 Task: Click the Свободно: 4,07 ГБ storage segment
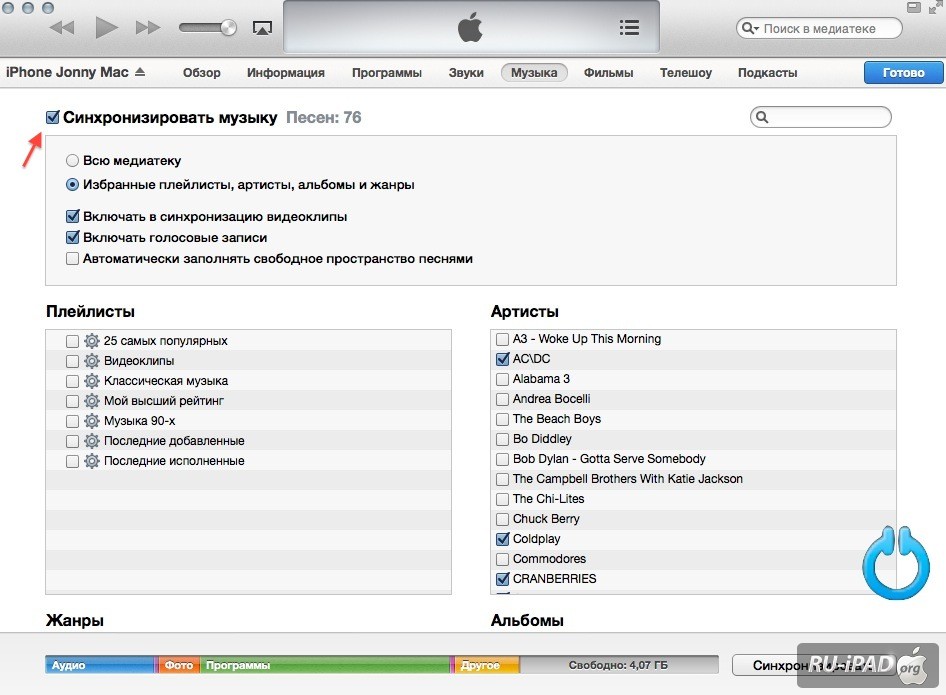click(x=619, y=665)
